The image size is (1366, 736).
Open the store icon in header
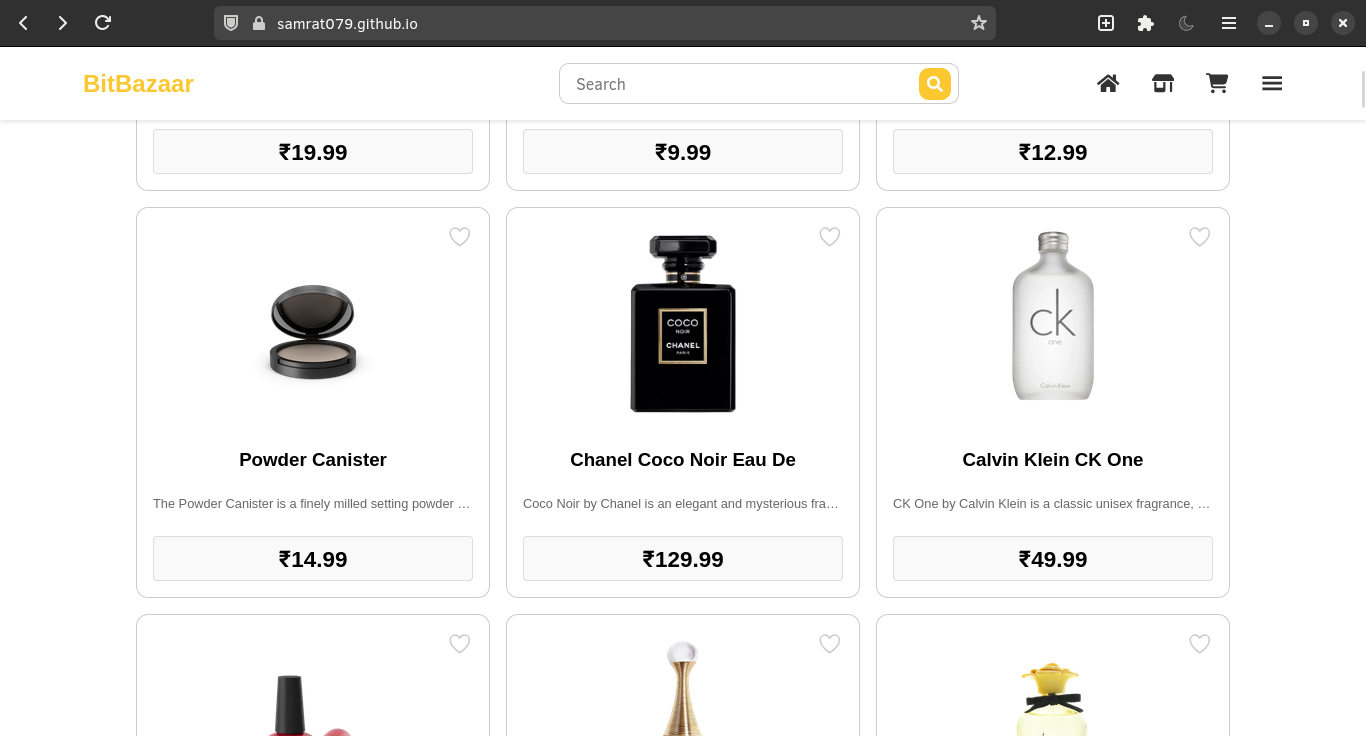click(1163, 84)
